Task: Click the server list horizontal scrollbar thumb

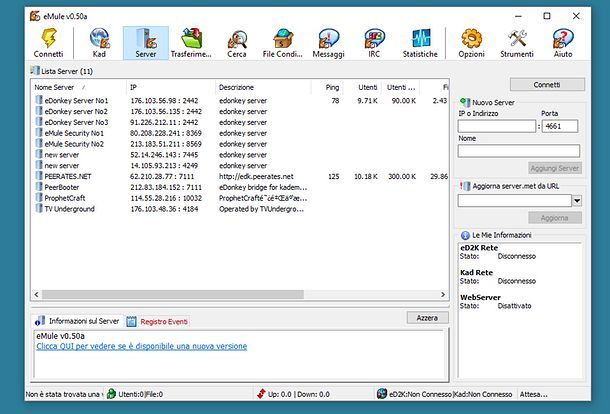Action: click(x=173, y=295)
